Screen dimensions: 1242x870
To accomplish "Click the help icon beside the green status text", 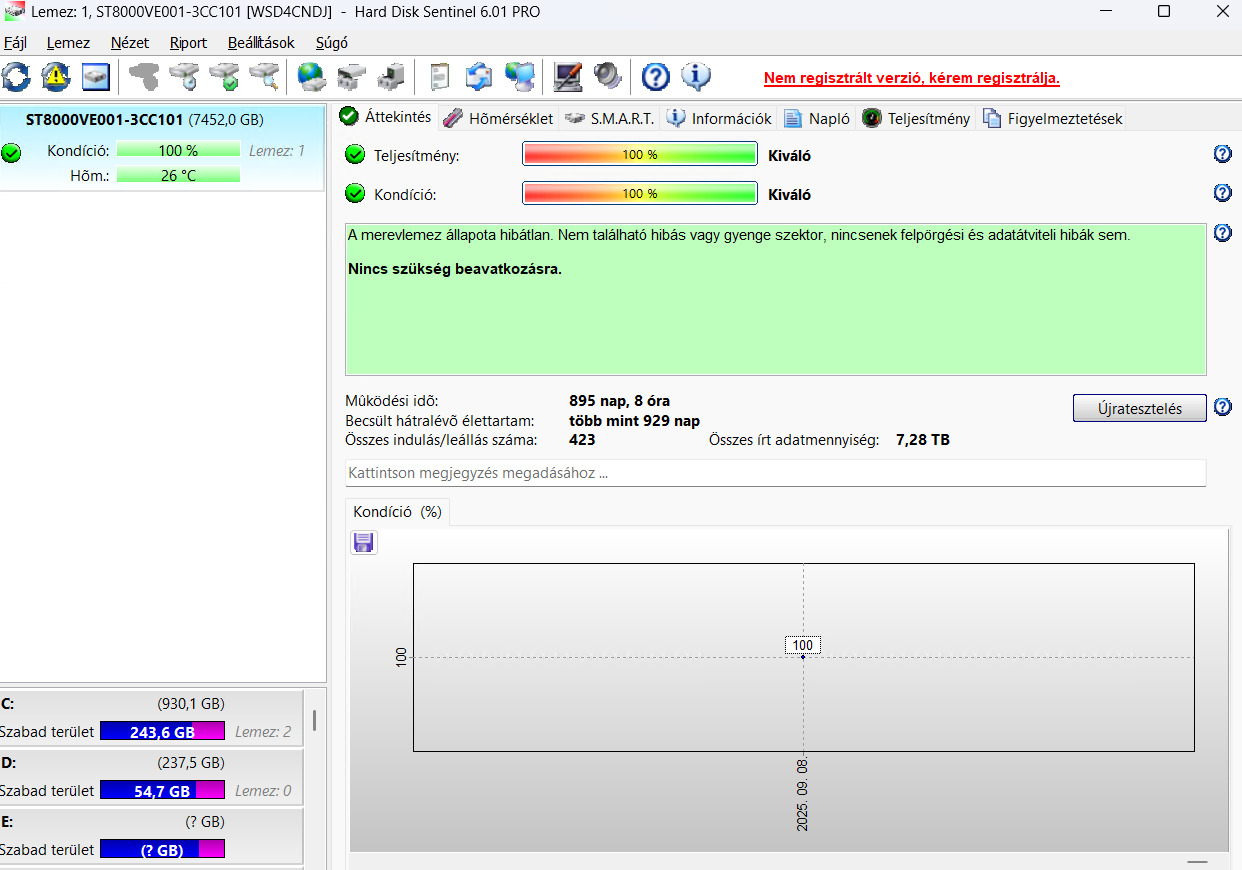I will coord(1222,233).
